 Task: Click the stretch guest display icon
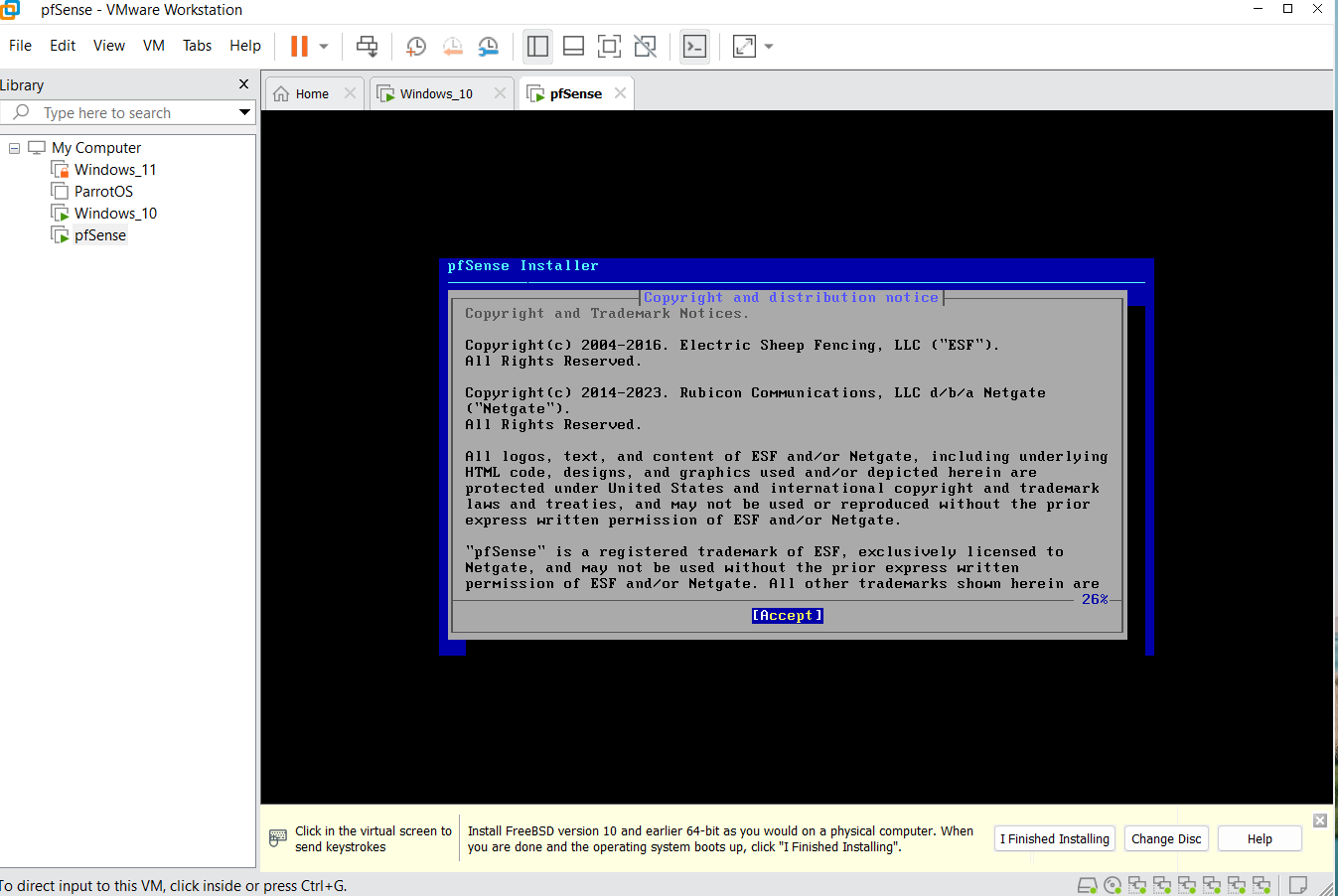coord(744,46)
